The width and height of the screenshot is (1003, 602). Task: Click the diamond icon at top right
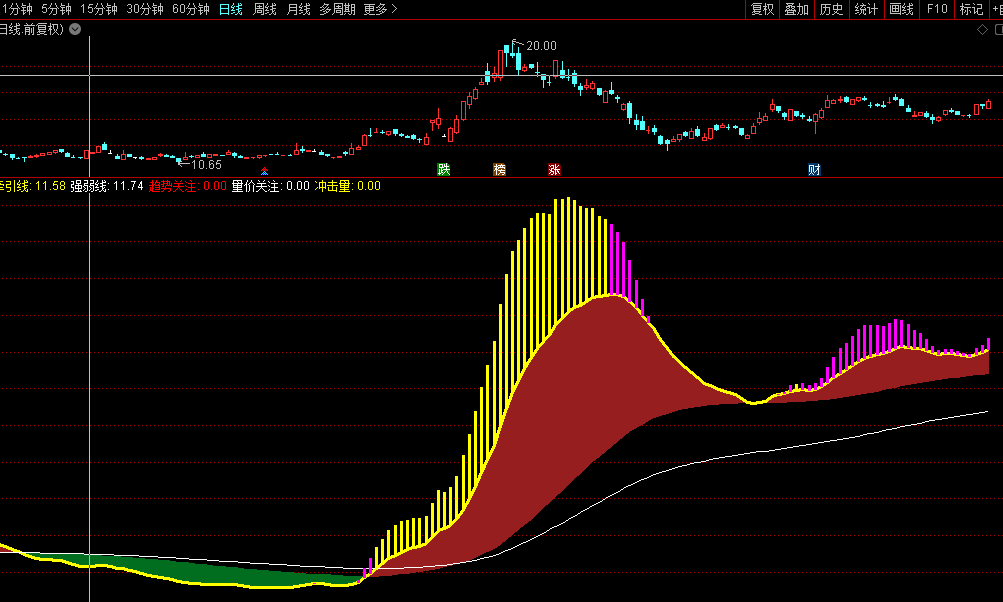tap(981, 30)
